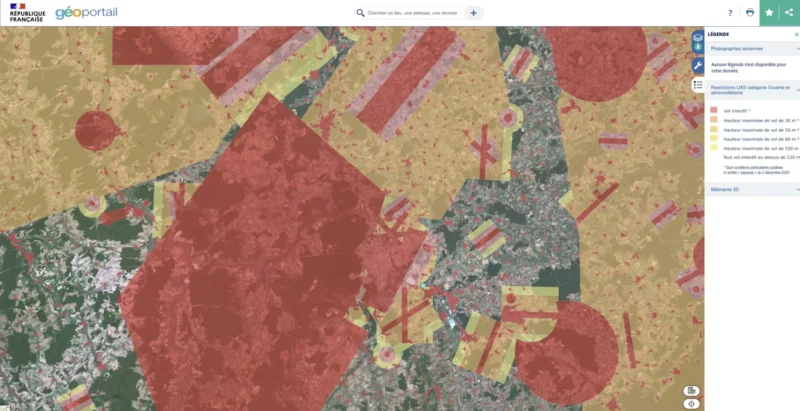The width and height of the screenshot is (800, 411).
Task: Click the LÉGENDE panel title
Action: click(x=718, y=34)
